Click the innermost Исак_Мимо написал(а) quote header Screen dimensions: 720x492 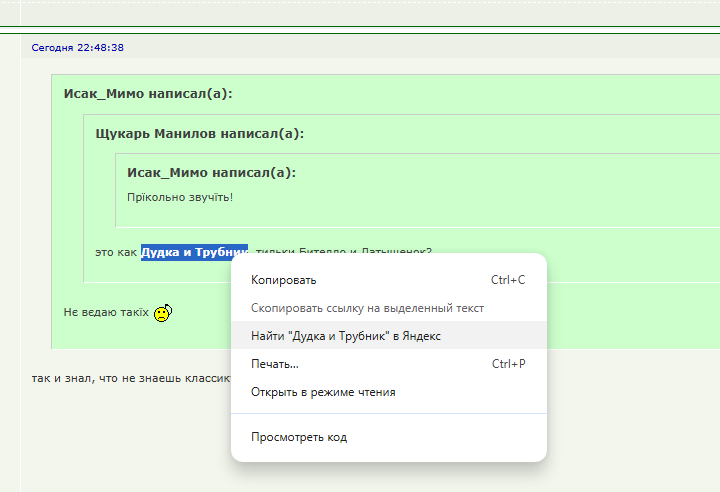[211, 172]
